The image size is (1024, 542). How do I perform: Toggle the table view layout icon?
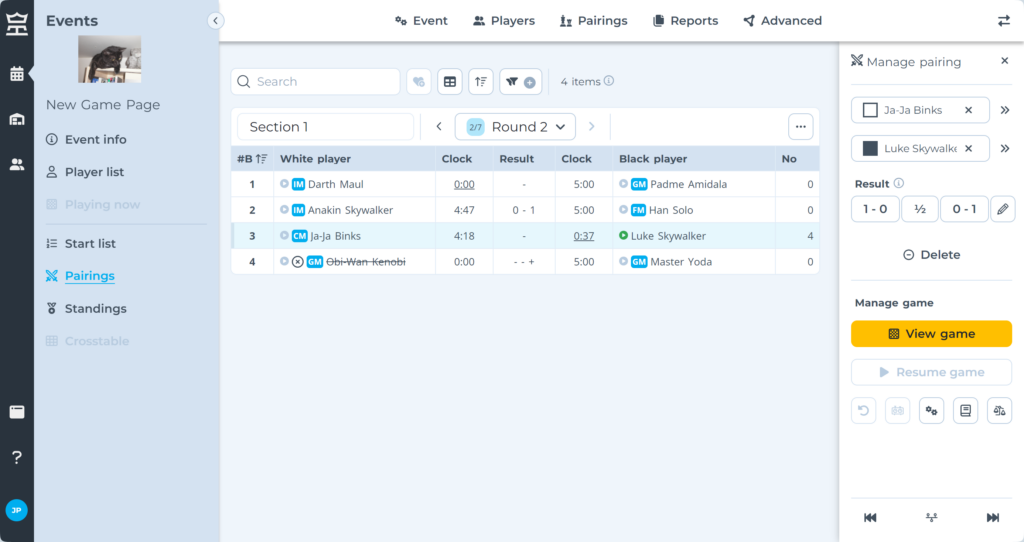coord(450,82)
